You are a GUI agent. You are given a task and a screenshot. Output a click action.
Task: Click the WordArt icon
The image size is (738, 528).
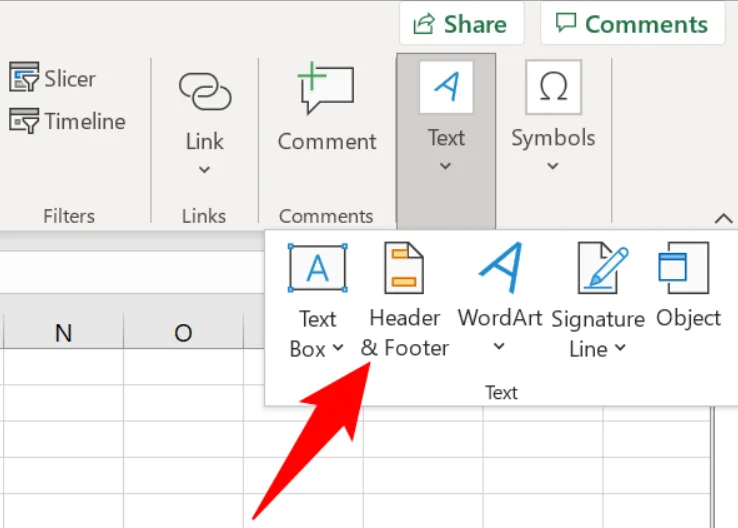pyautogui.click(x=499, y=269)
